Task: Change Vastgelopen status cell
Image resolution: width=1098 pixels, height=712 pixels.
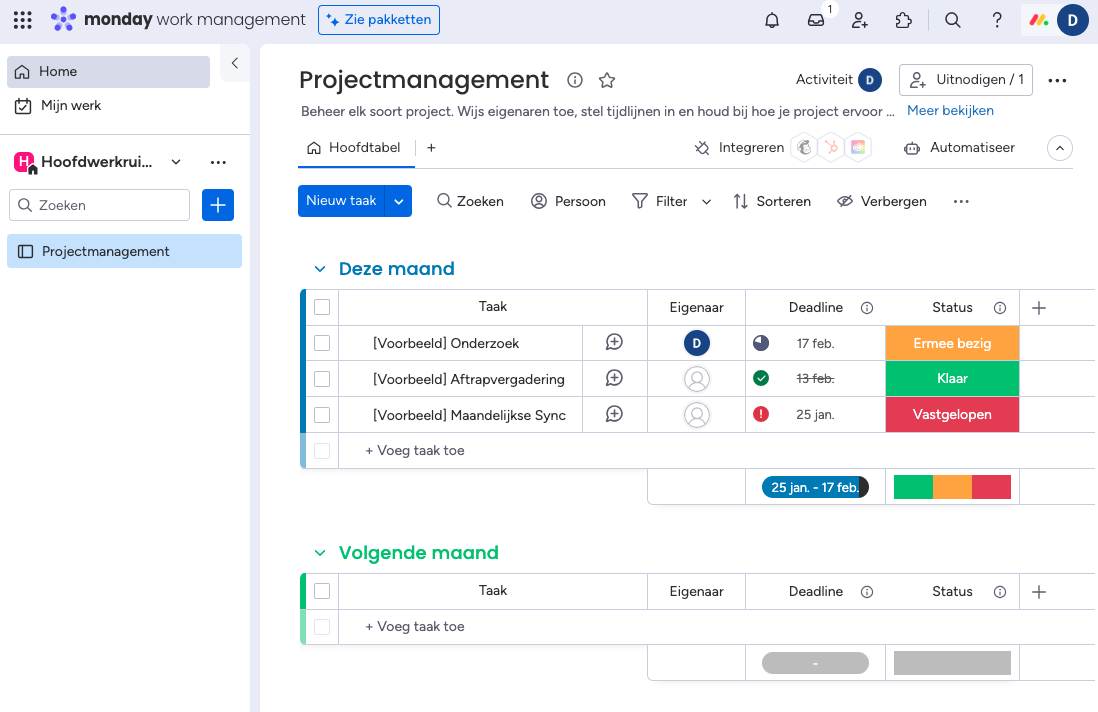Action: click(x=952, y=414)
